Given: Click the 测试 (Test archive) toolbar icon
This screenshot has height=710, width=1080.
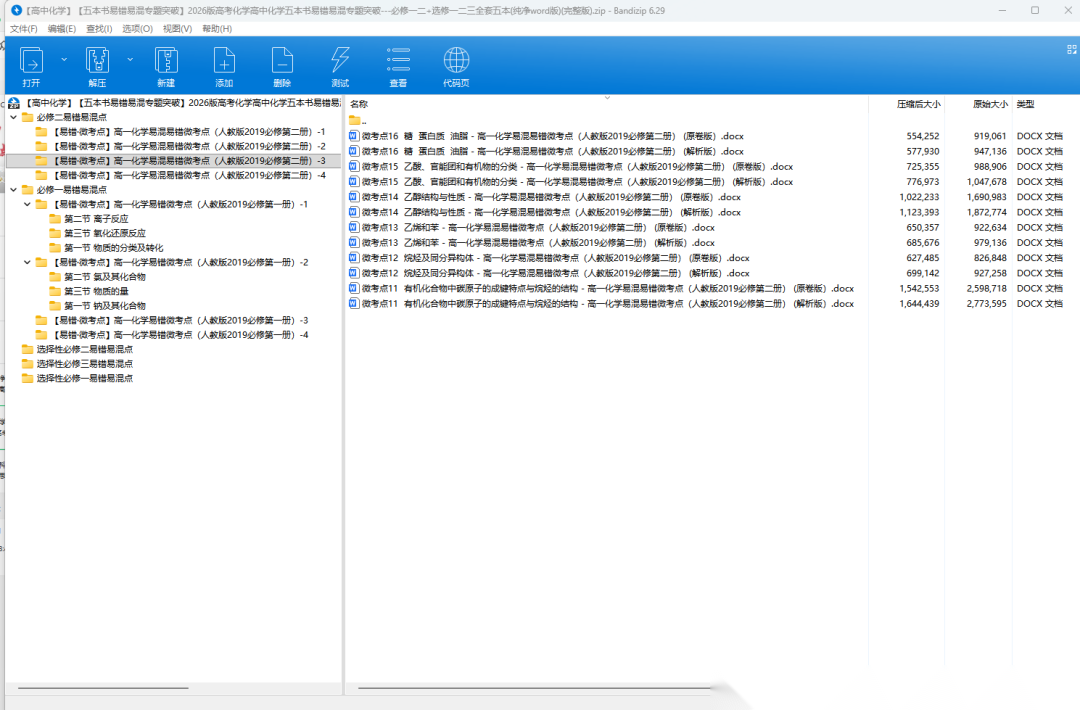Looking at the screenshot, I should (x=340, y=61).
